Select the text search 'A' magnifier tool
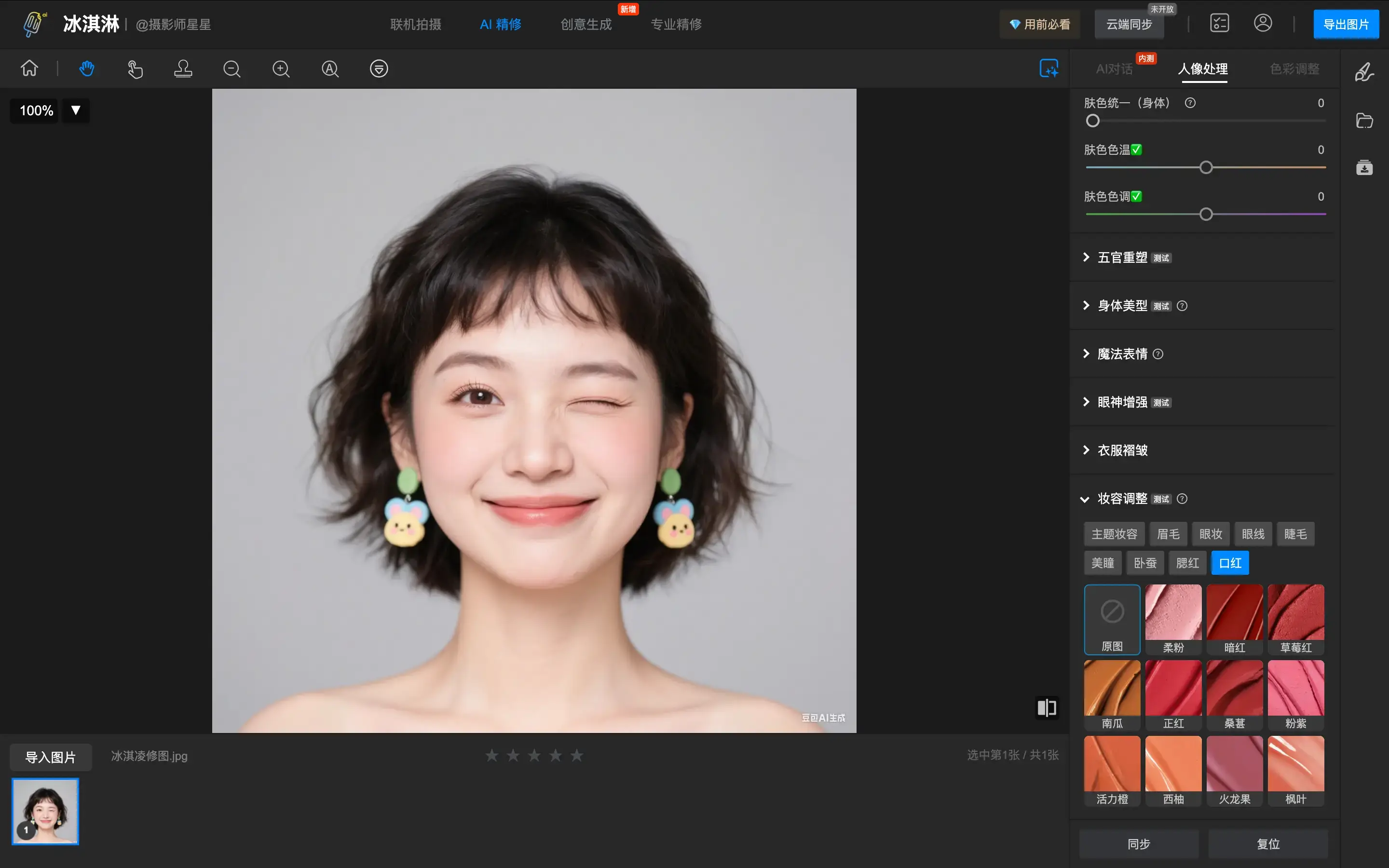Screen dimensions: 1389x868 pos(330,68)
